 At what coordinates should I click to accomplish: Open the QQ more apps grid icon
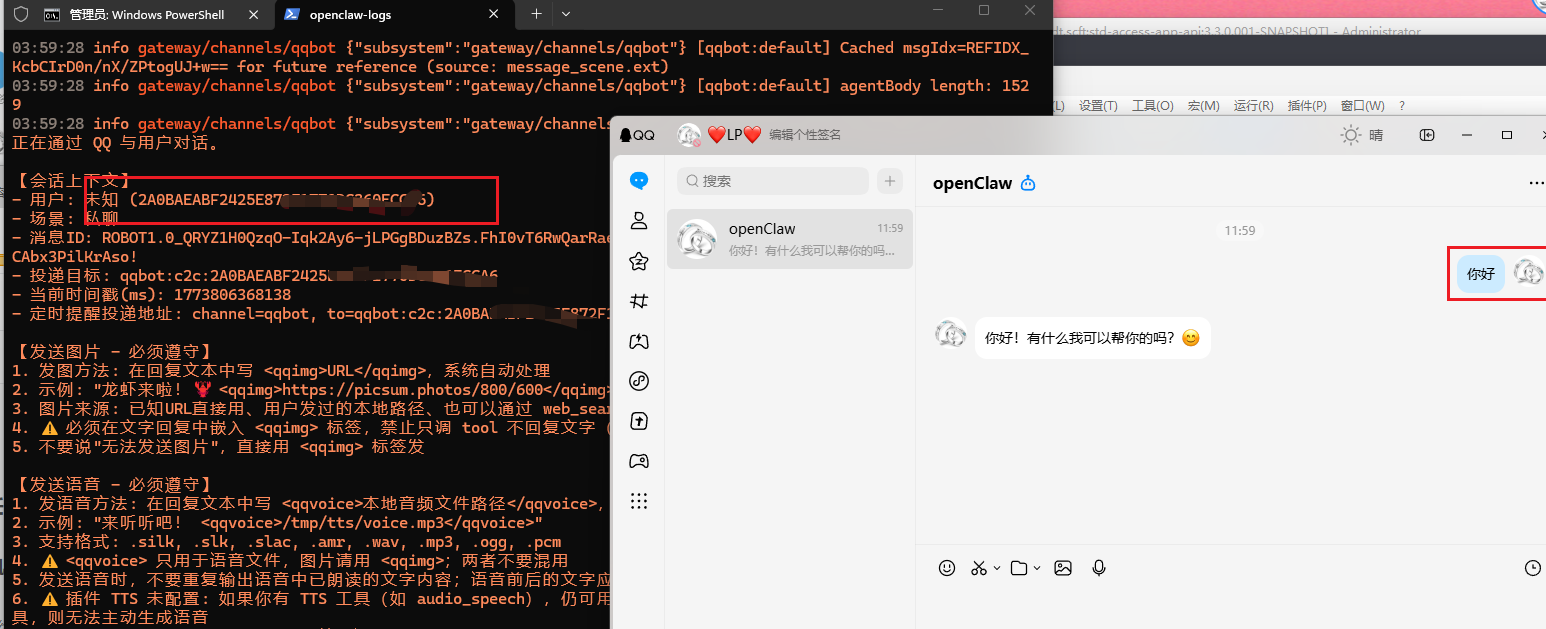pos(639,501)
